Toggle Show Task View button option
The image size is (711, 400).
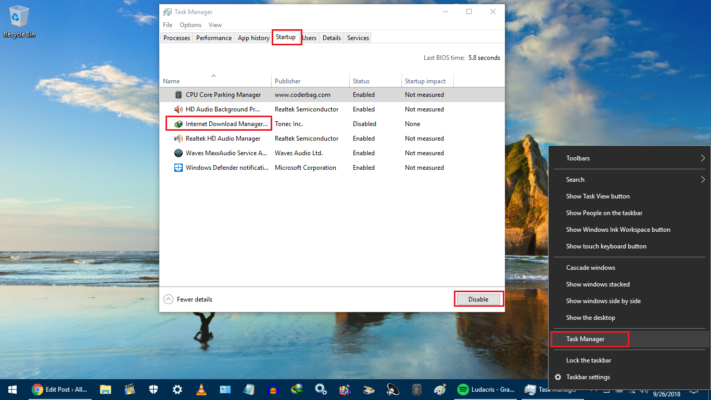tap(598, 196)
